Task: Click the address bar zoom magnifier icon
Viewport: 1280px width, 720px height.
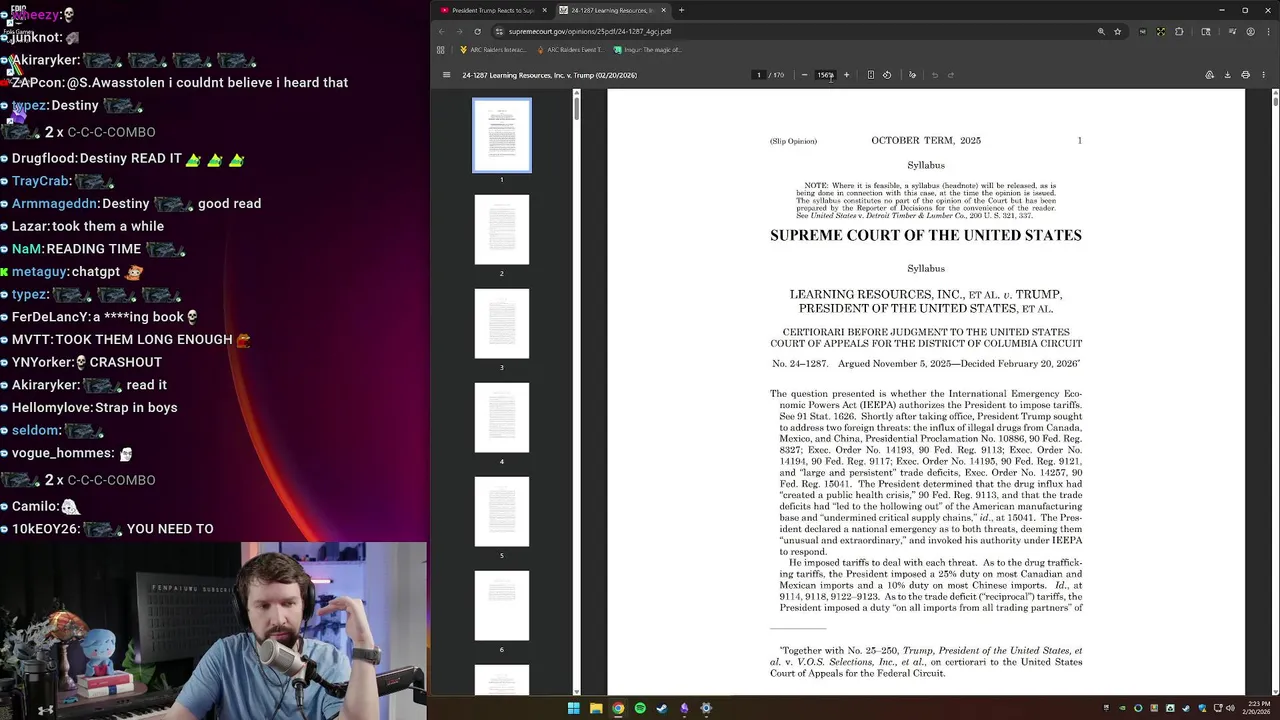Action: pyautogui.click(x=1101, y=31)
